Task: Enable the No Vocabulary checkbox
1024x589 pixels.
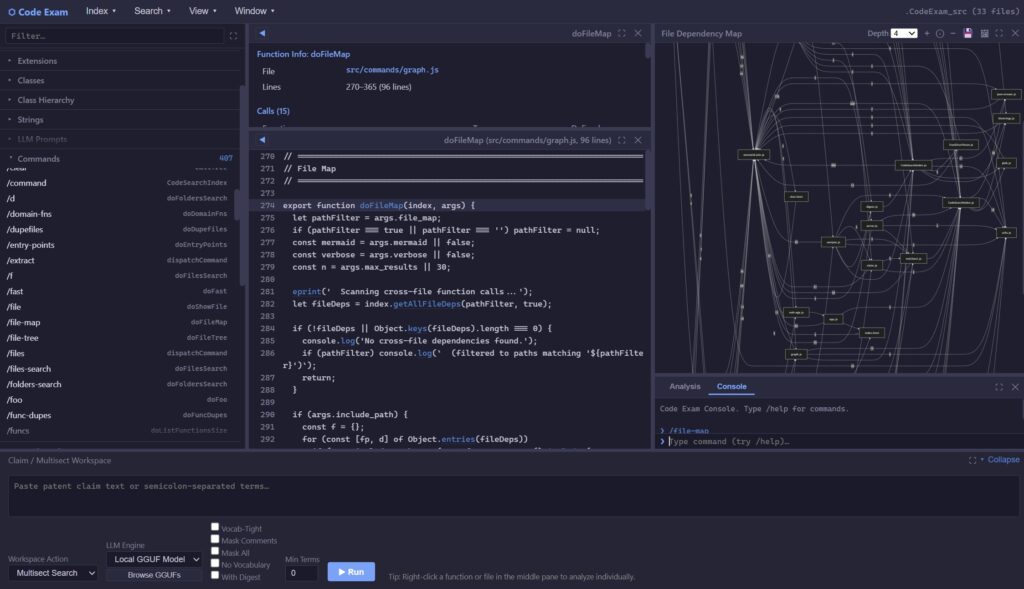Action: (x=215, y=564)
